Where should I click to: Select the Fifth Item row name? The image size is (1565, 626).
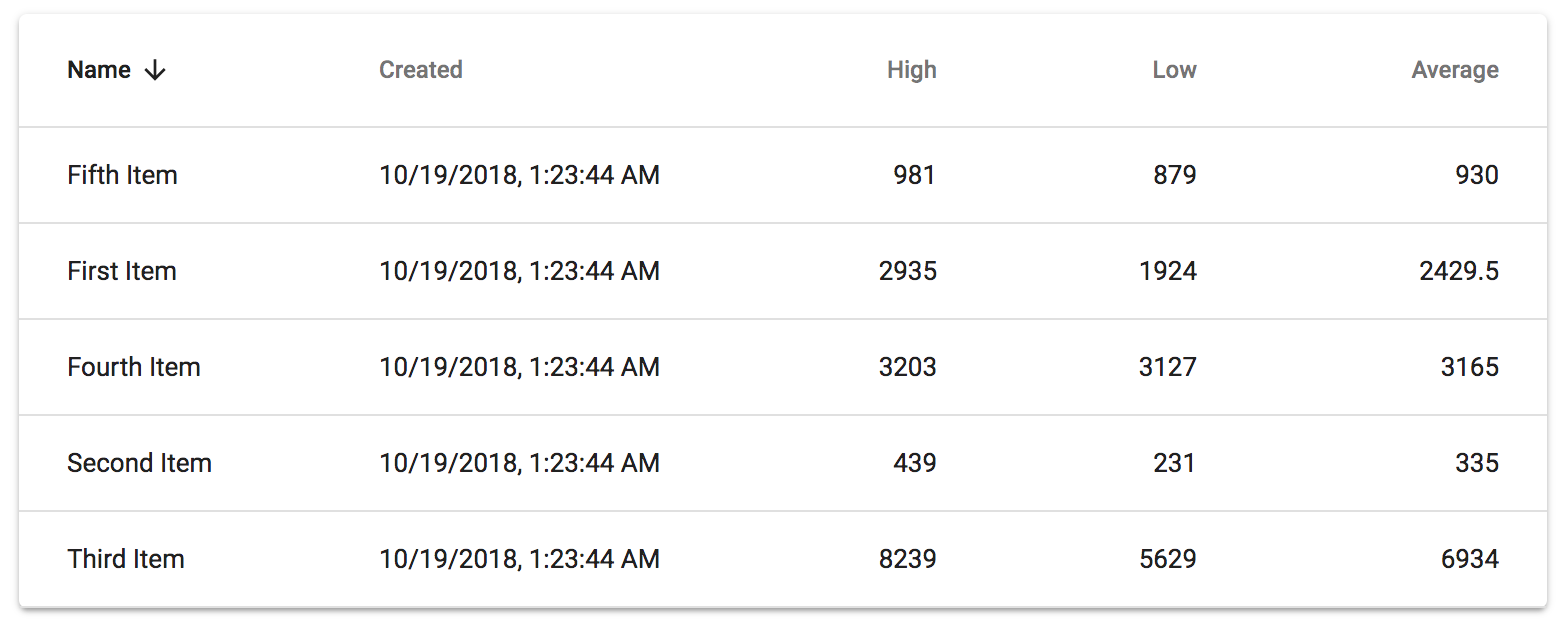click(122, 175)
